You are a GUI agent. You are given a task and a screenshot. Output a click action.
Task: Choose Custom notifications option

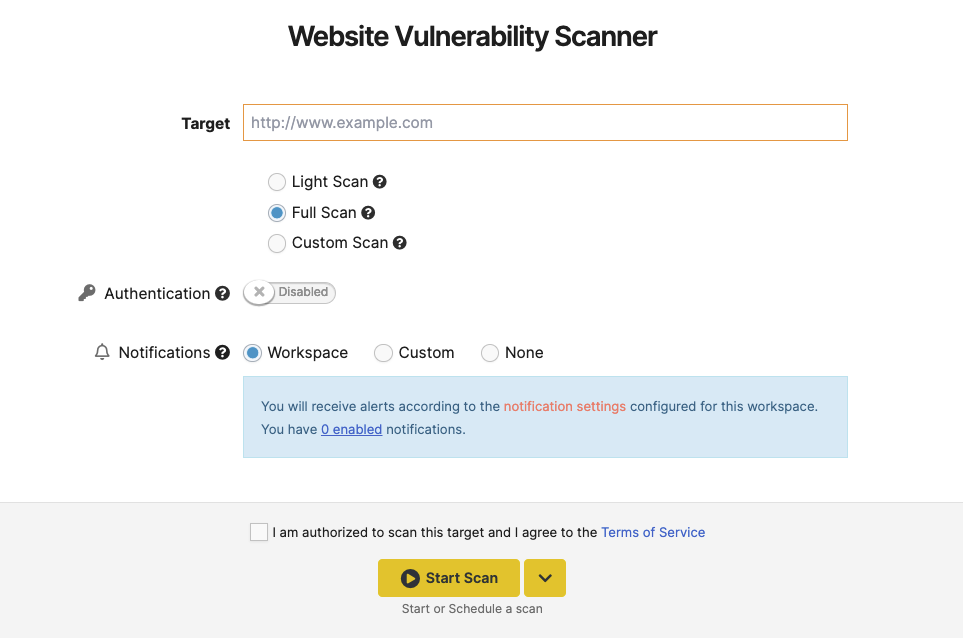pos(383,353)
